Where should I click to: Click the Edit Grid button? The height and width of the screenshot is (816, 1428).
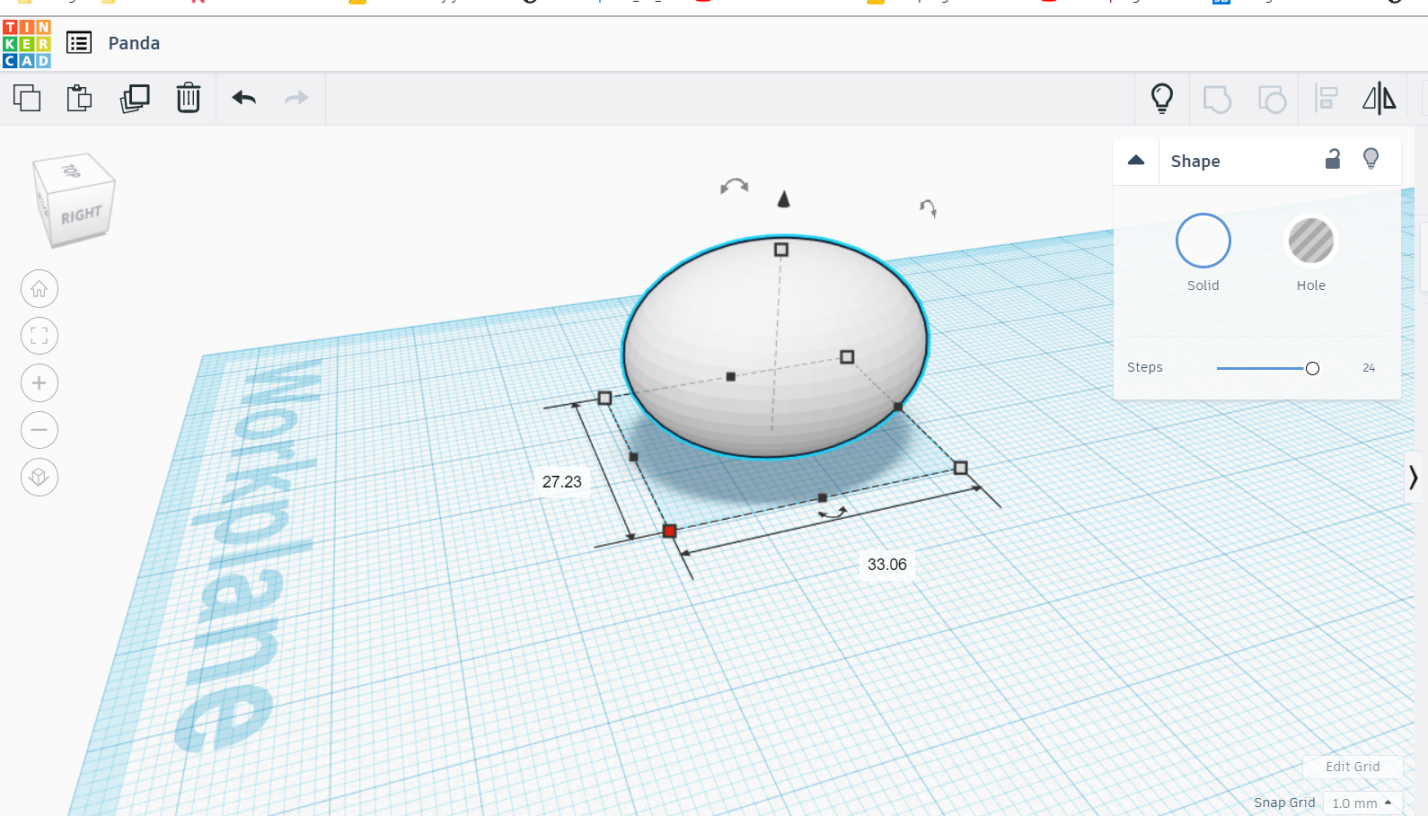1352,767
